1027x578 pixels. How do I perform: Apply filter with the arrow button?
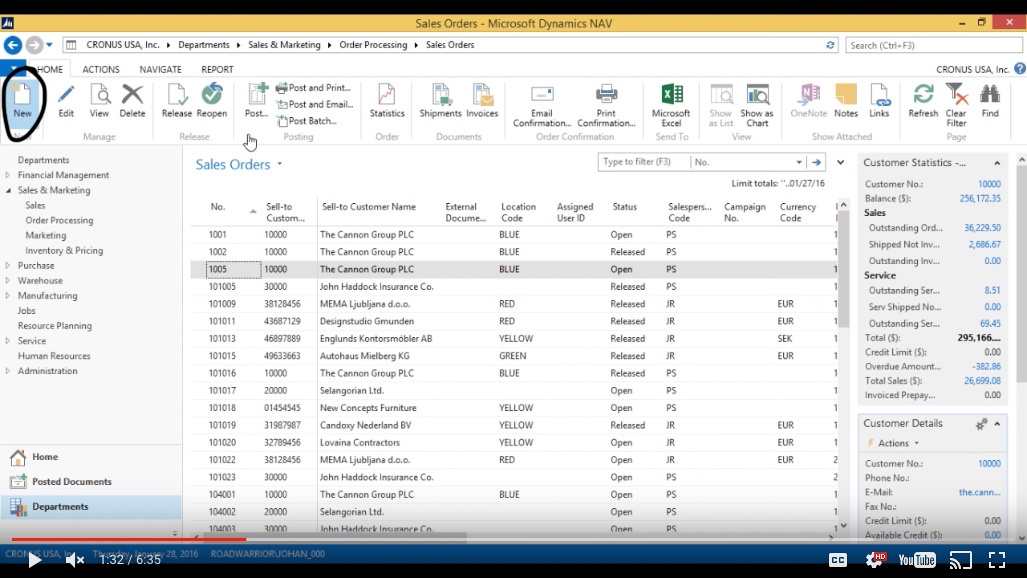[816, 162]
